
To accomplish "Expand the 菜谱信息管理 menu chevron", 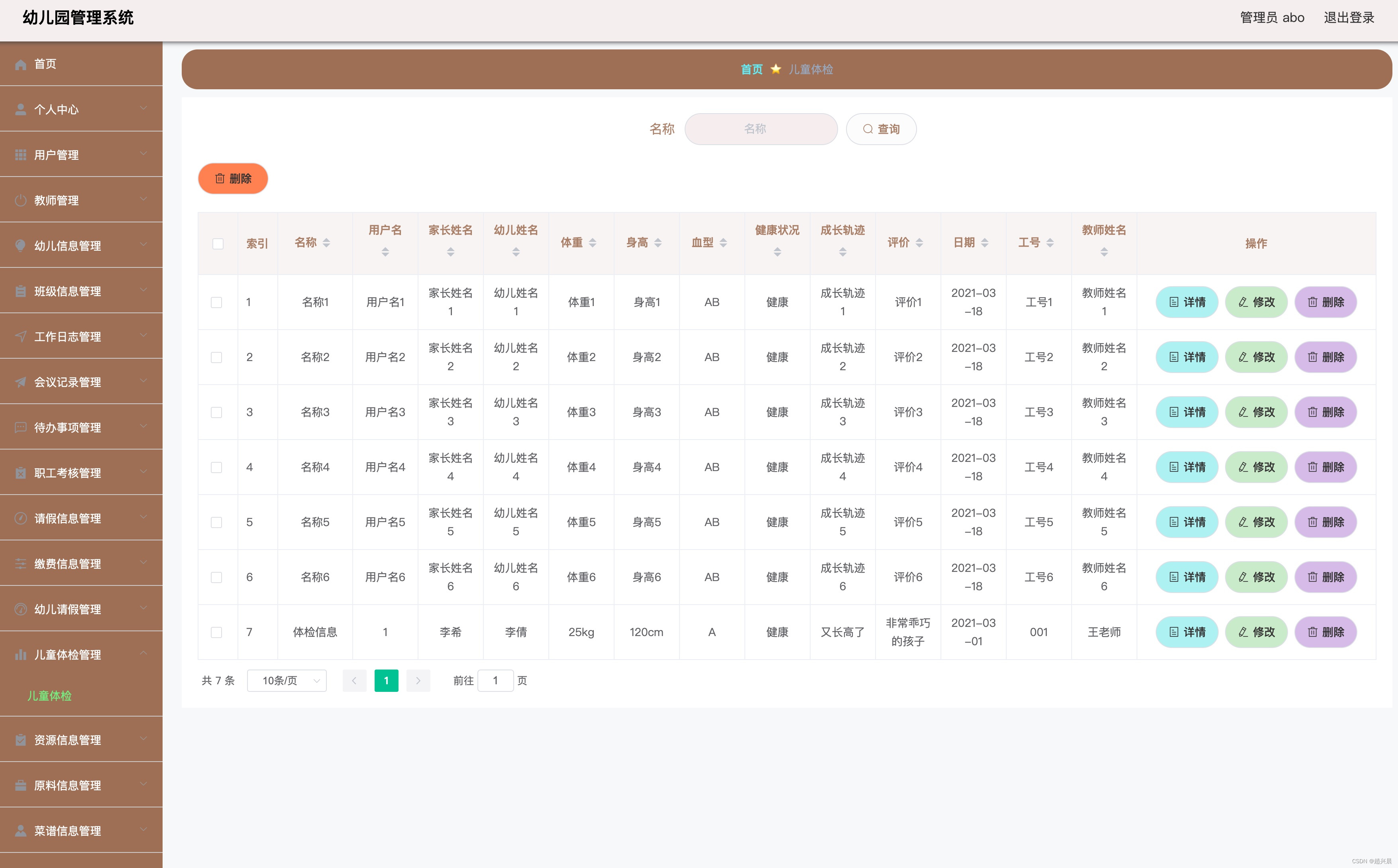I will coord(143,829).
